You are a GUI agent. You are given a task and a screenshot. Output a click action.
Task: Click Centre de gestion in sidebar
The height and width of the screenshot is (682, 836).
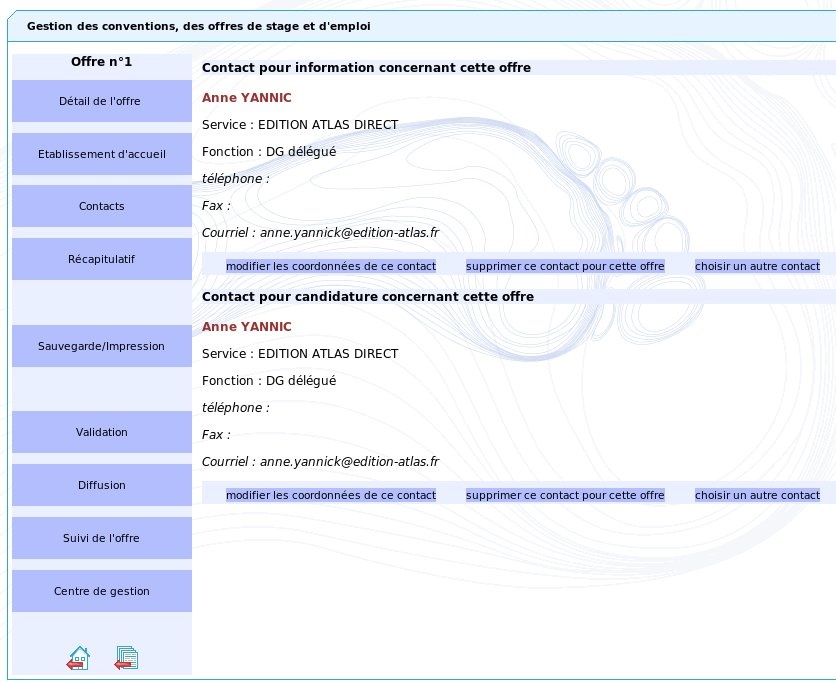pos(101,591)
